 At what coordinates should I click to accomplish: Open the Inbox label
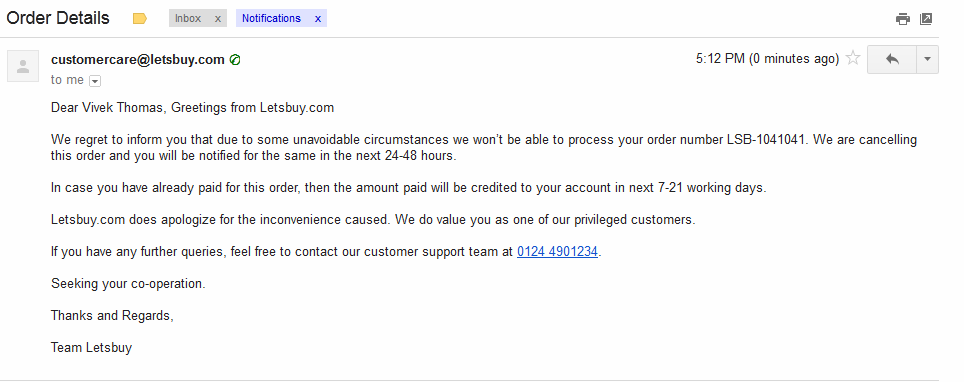(x=188, y=18)
